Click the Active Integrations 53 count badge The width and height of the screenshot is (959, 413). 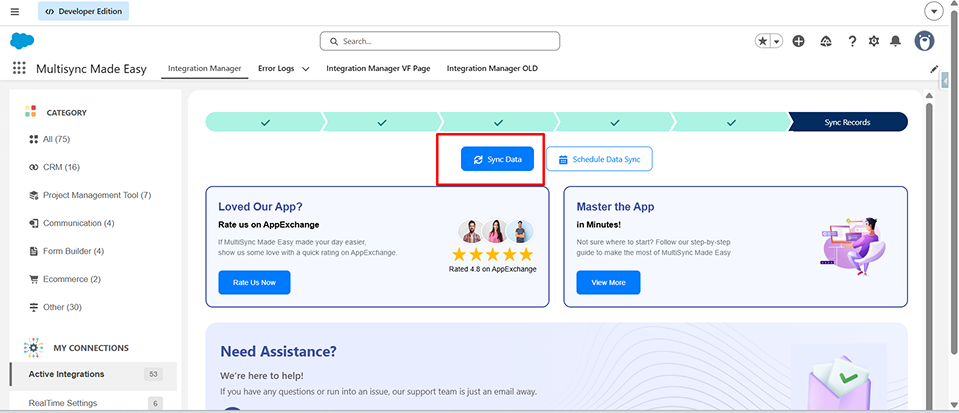(x=154, y=374)
